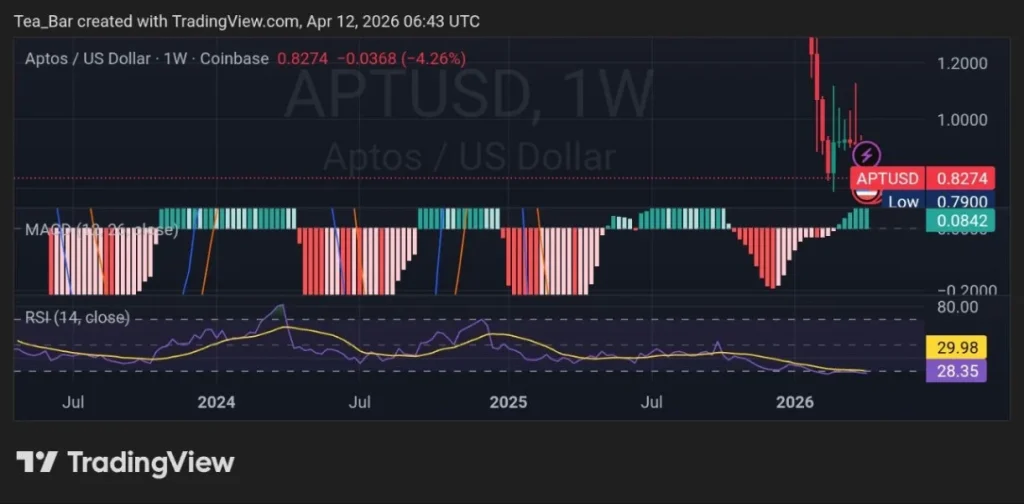Click the TradingView logo at bottom
Viewport: 1024px width, 504px height.
pos(125,462)
